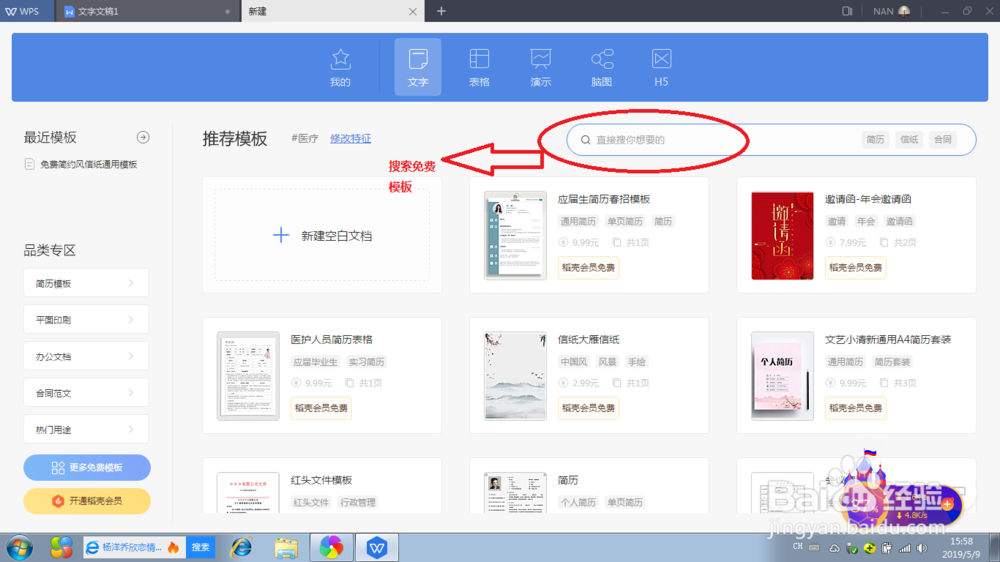Expand the 简历模板 category
The width and height of the screenshot is (1000, 562).
86,283
